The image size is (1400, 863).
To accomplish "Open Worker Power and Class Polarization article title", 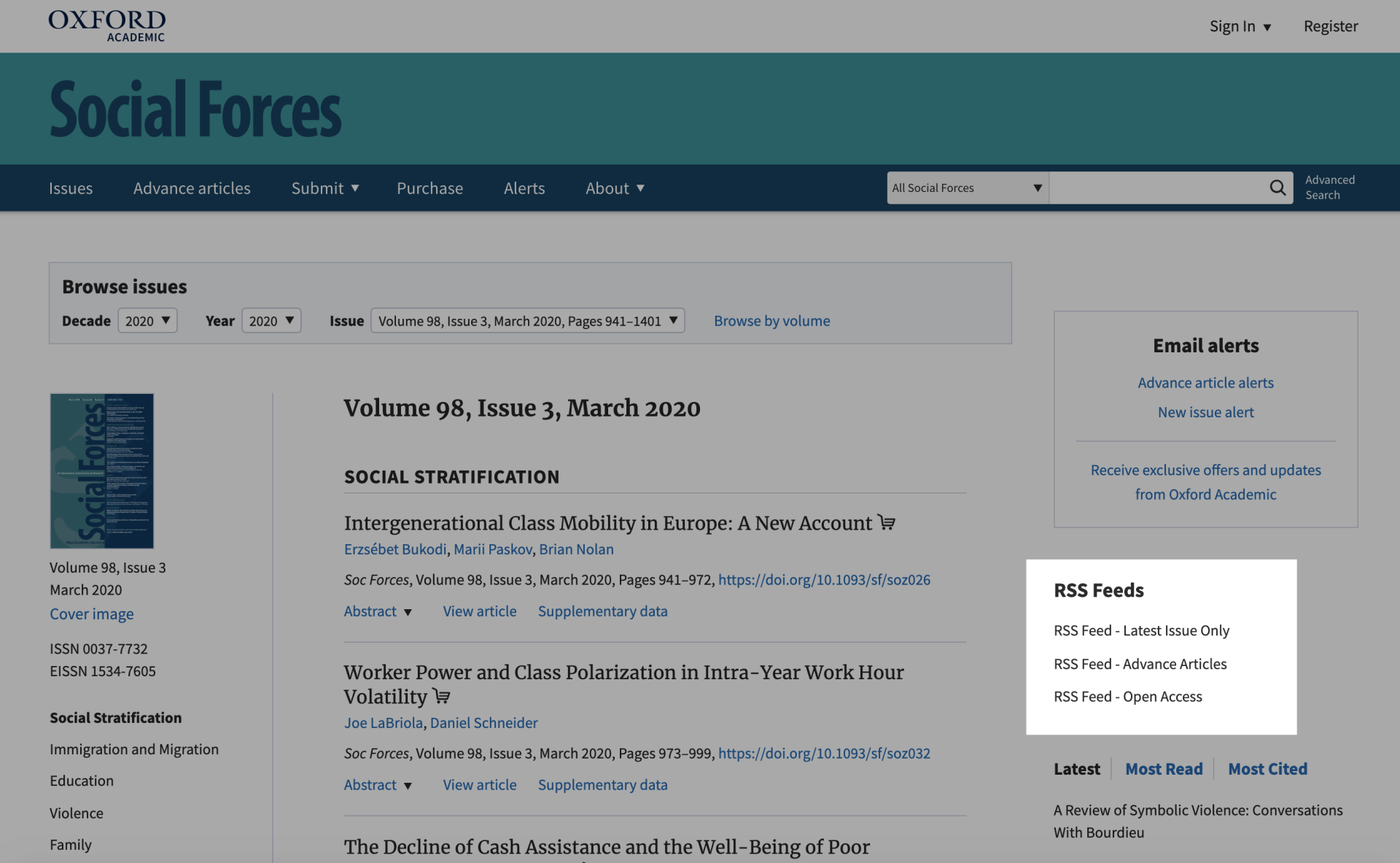I will pyautogui.click(x=623, y=684).
